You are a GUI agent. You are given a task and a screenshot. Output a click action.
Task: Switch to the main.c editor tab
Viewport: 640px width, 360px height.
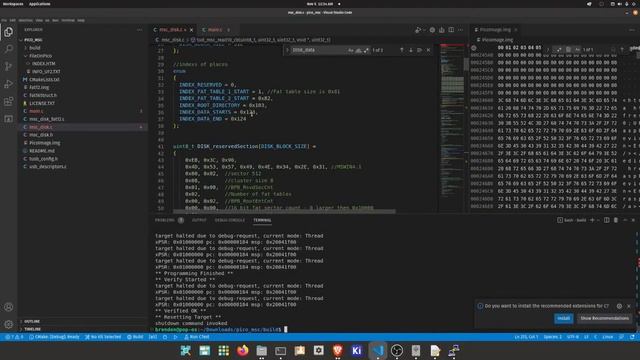click(x=216, y=30)
